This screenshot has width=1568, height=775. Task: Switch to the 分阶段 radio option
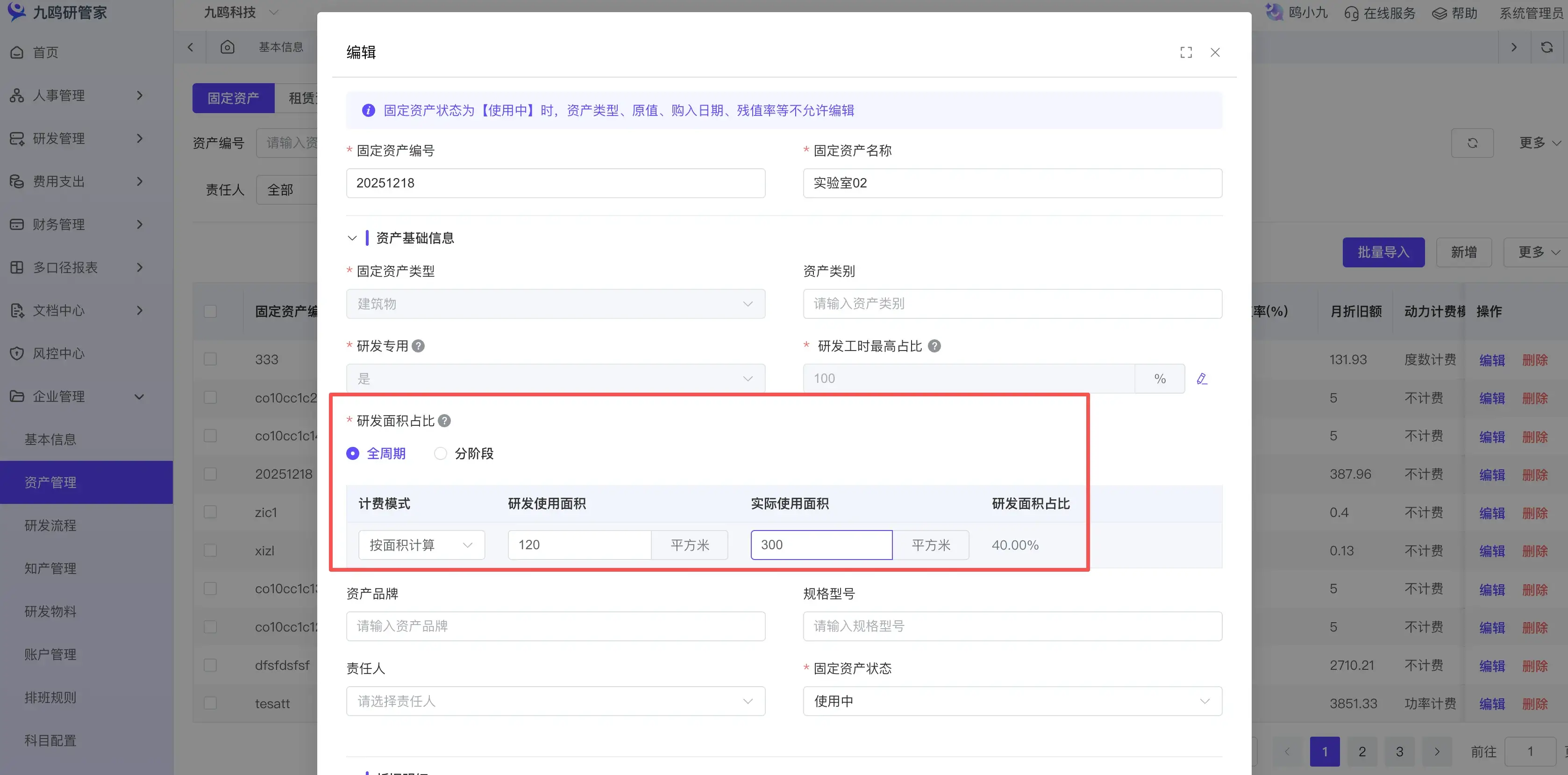[440, 453]
